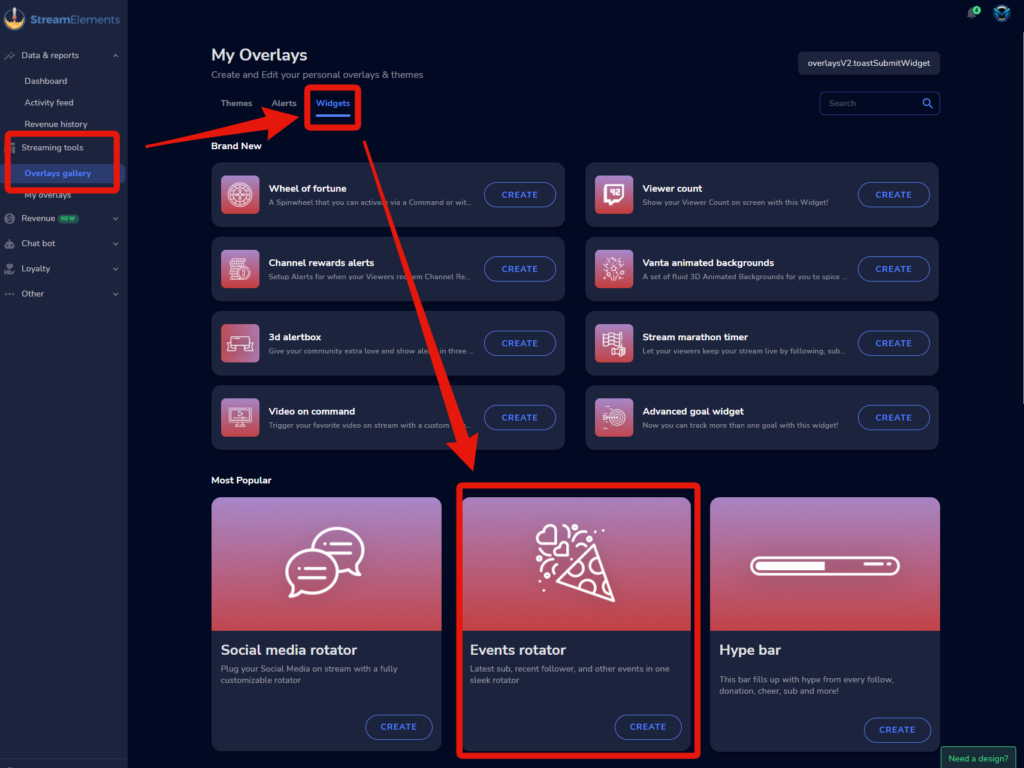
Task: Click the Hype bar progress image
Action: (825, 566)
